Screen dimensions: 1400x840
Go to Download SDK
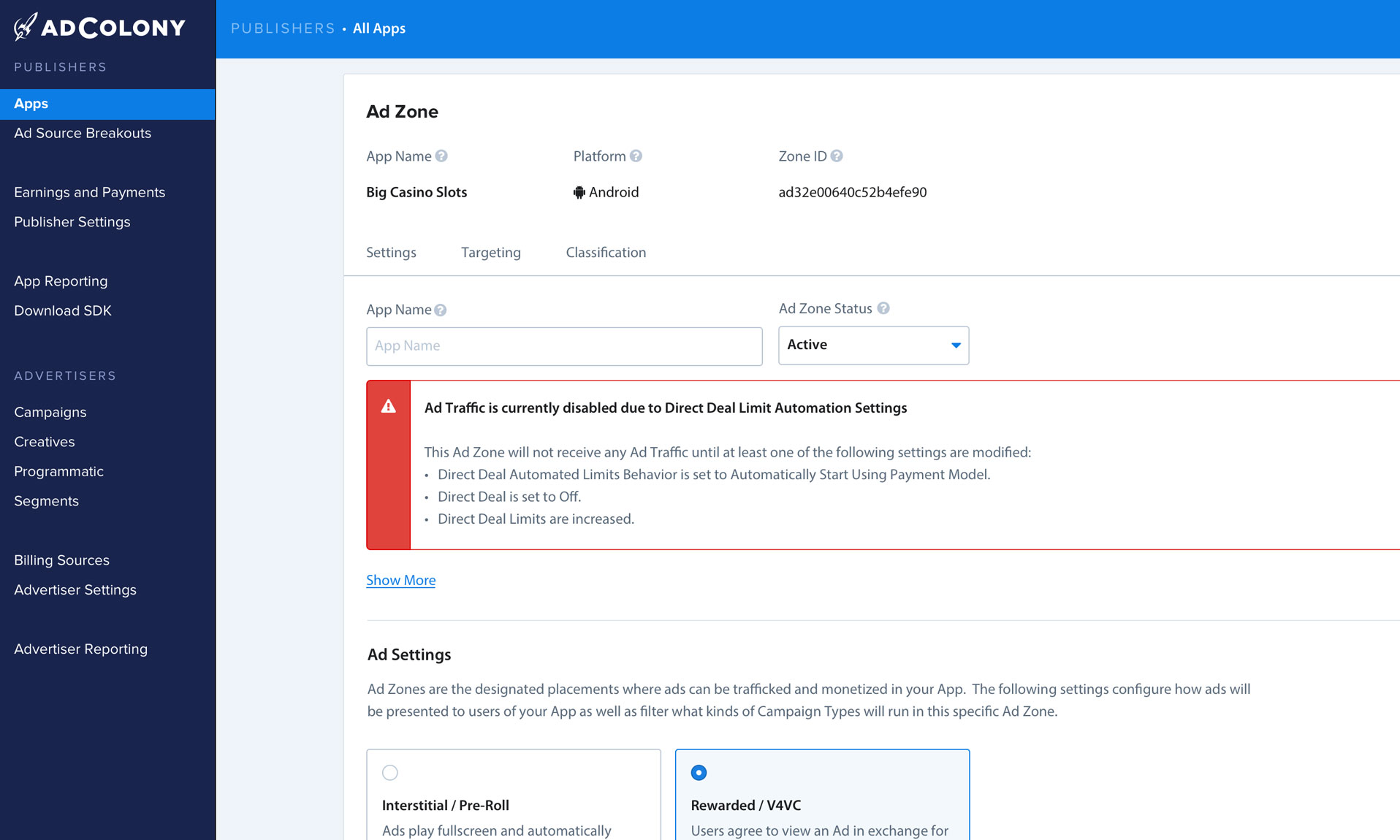point(62,310)
